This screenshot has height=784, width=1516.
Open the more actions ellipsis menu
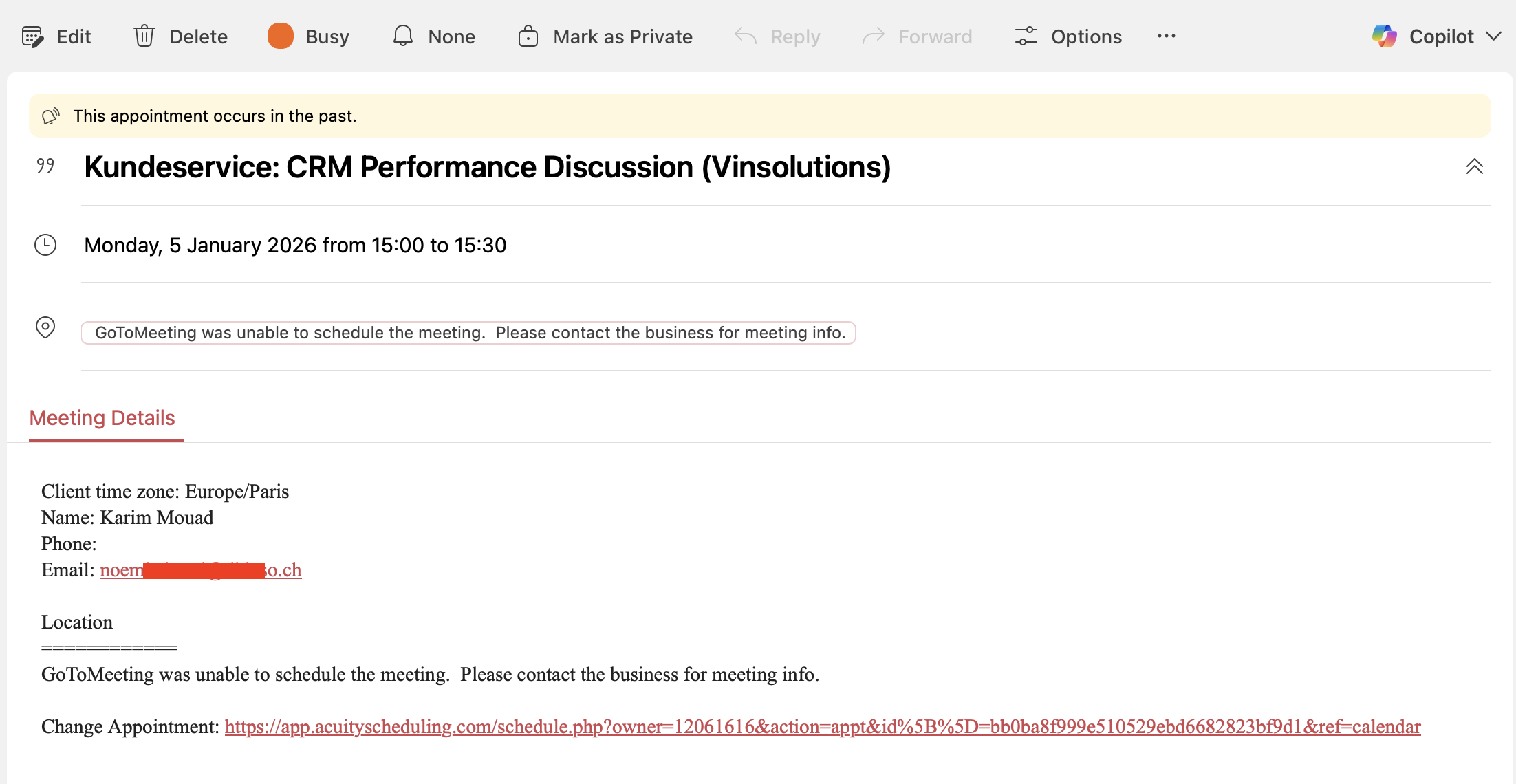point(1167,36)
